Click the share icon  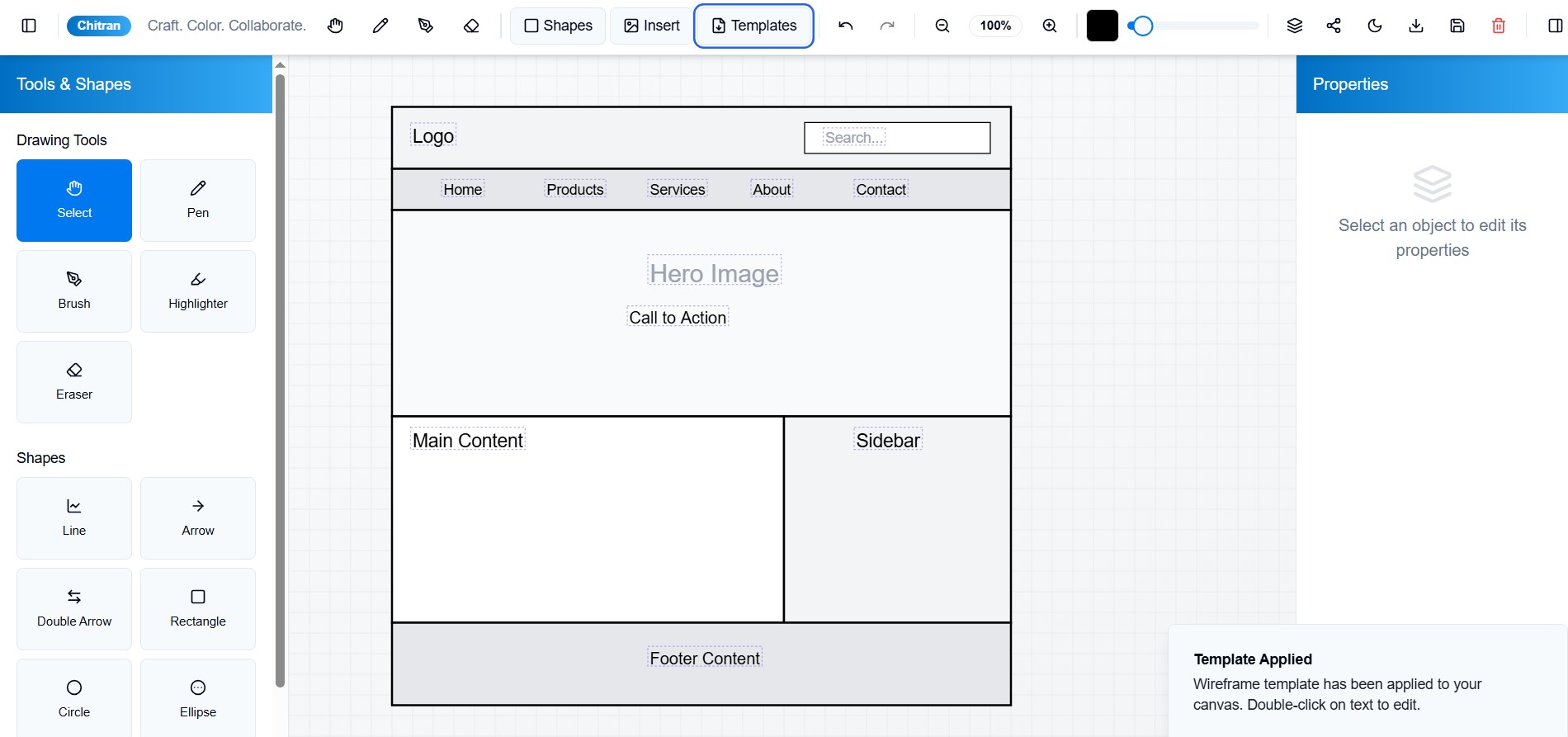pyautogui.click(x=1334, y=26)
